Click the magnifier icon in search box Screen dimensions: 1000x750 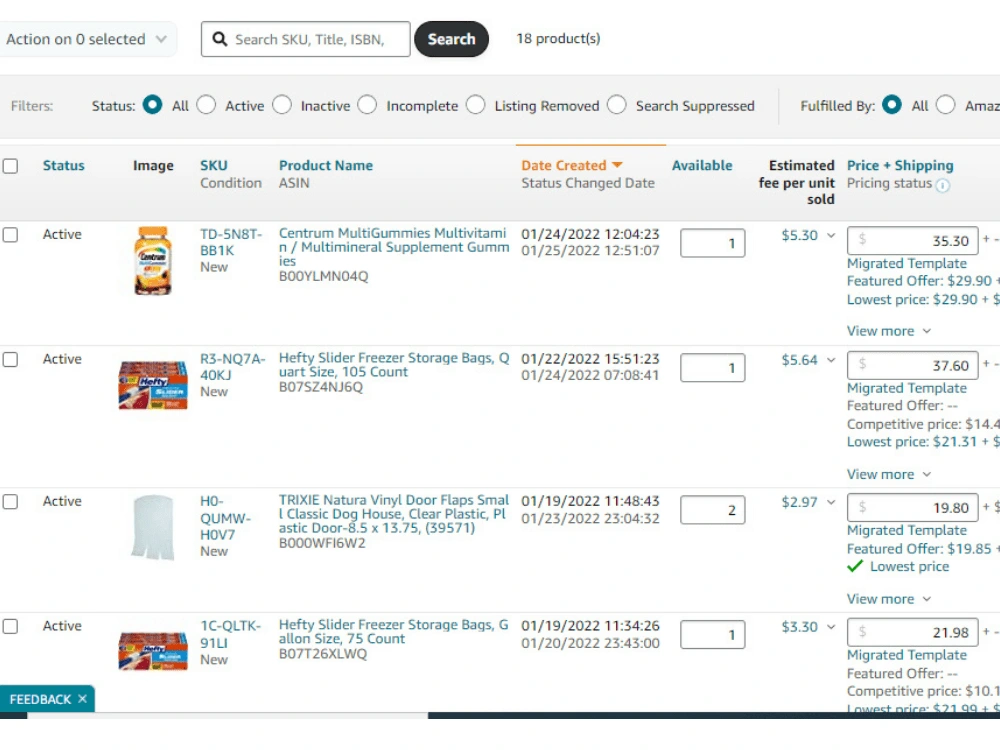tap(219, 39)
